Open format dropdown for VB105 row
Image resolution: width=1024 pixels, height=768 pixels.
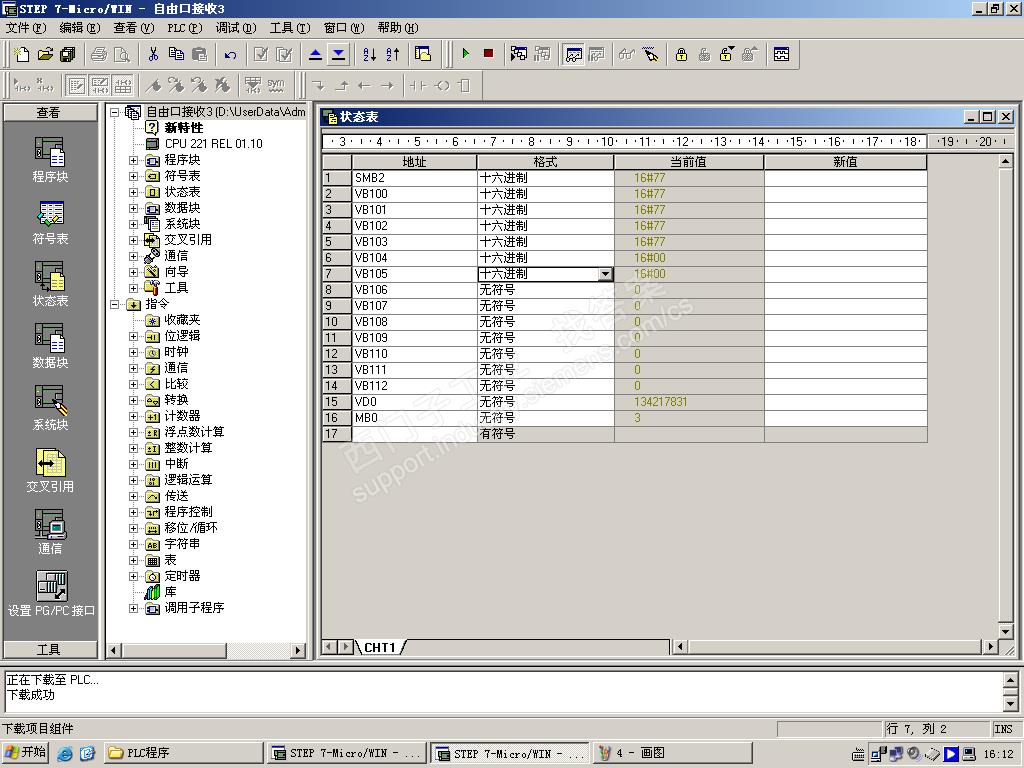click(x=605, y=274)
